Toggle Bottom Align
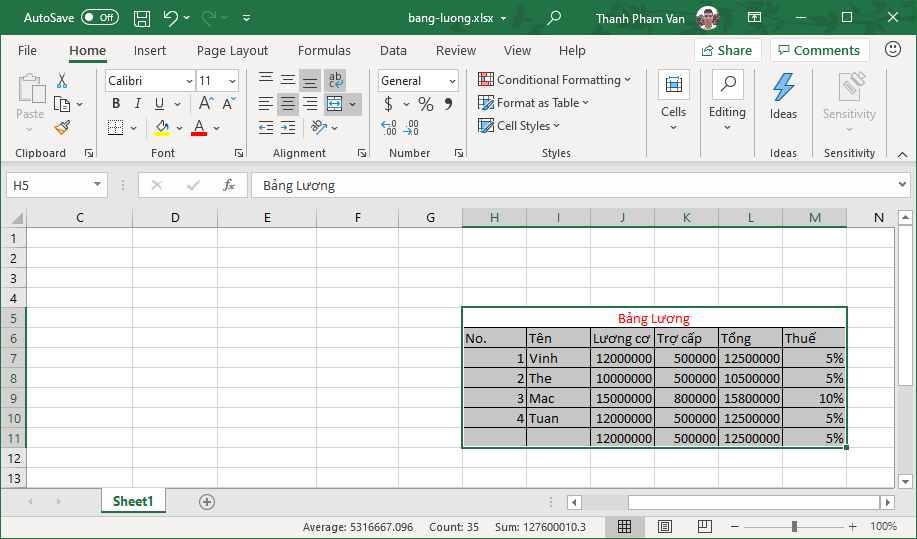The image size is (917, 539). [310, 80]
